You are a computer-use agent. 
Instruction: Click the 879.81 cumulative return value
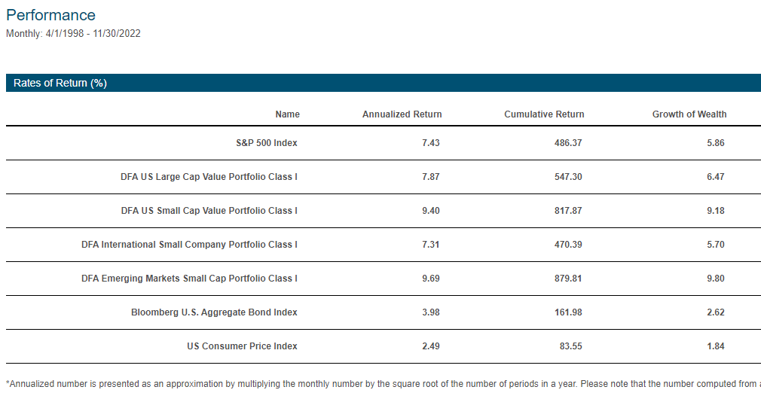[568, 279]
